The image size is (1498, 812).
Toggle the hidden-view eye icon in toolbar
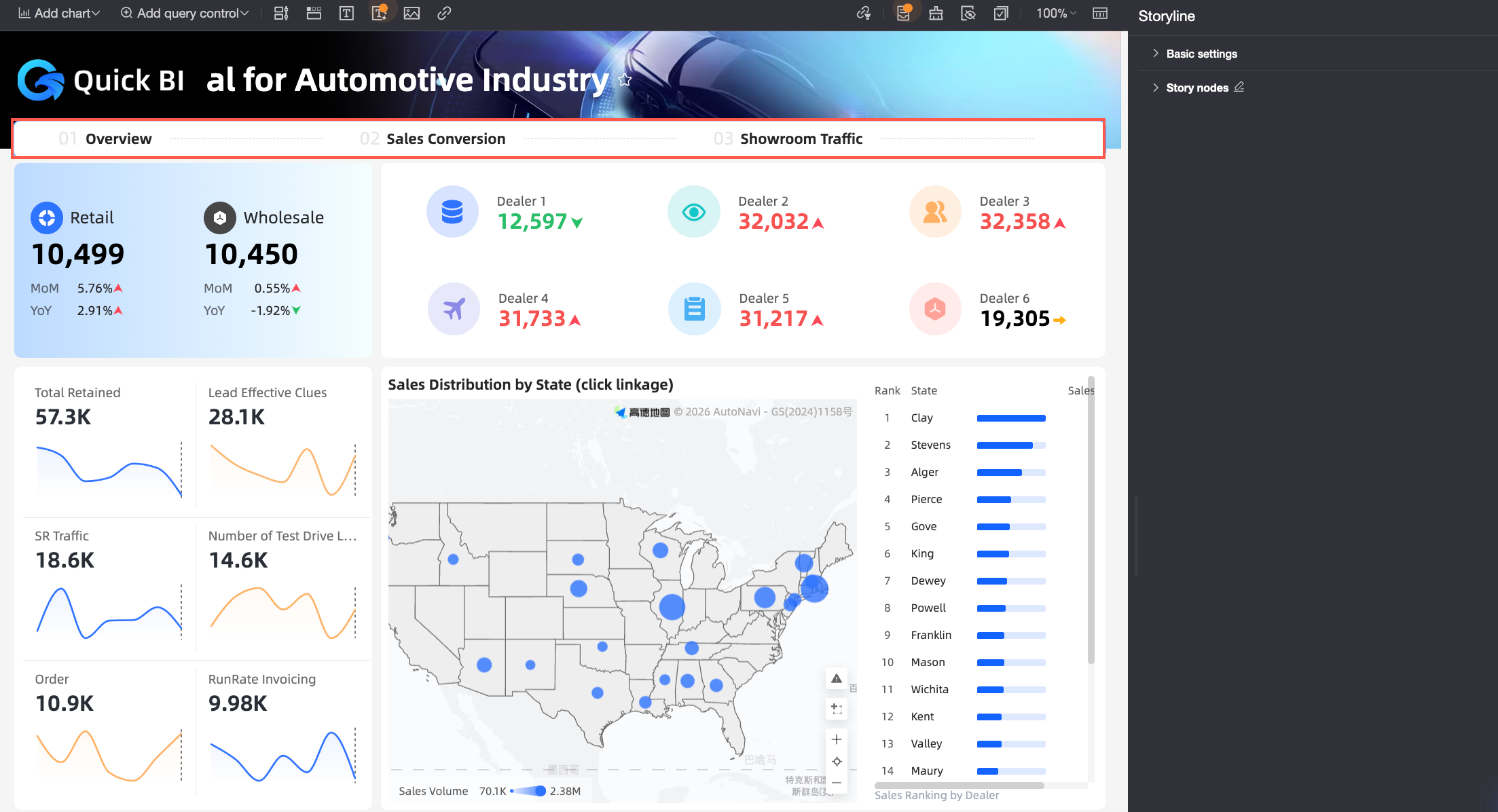point(968,14)
